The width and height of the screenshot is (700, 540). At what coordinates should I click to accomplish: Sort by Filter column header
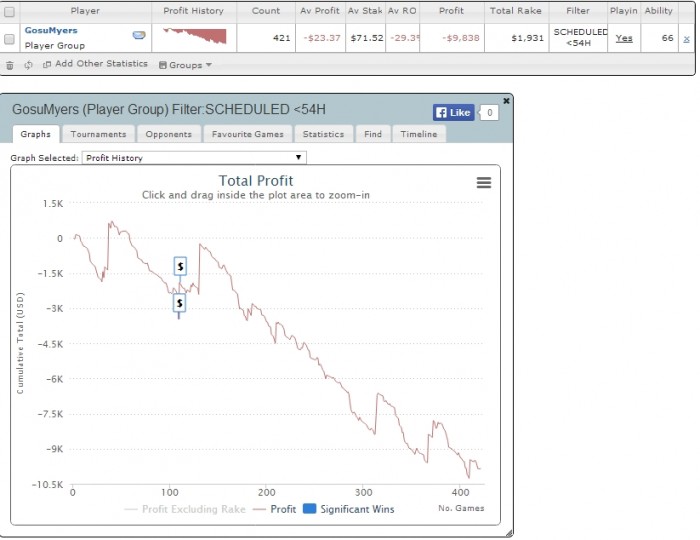[578, 11]
